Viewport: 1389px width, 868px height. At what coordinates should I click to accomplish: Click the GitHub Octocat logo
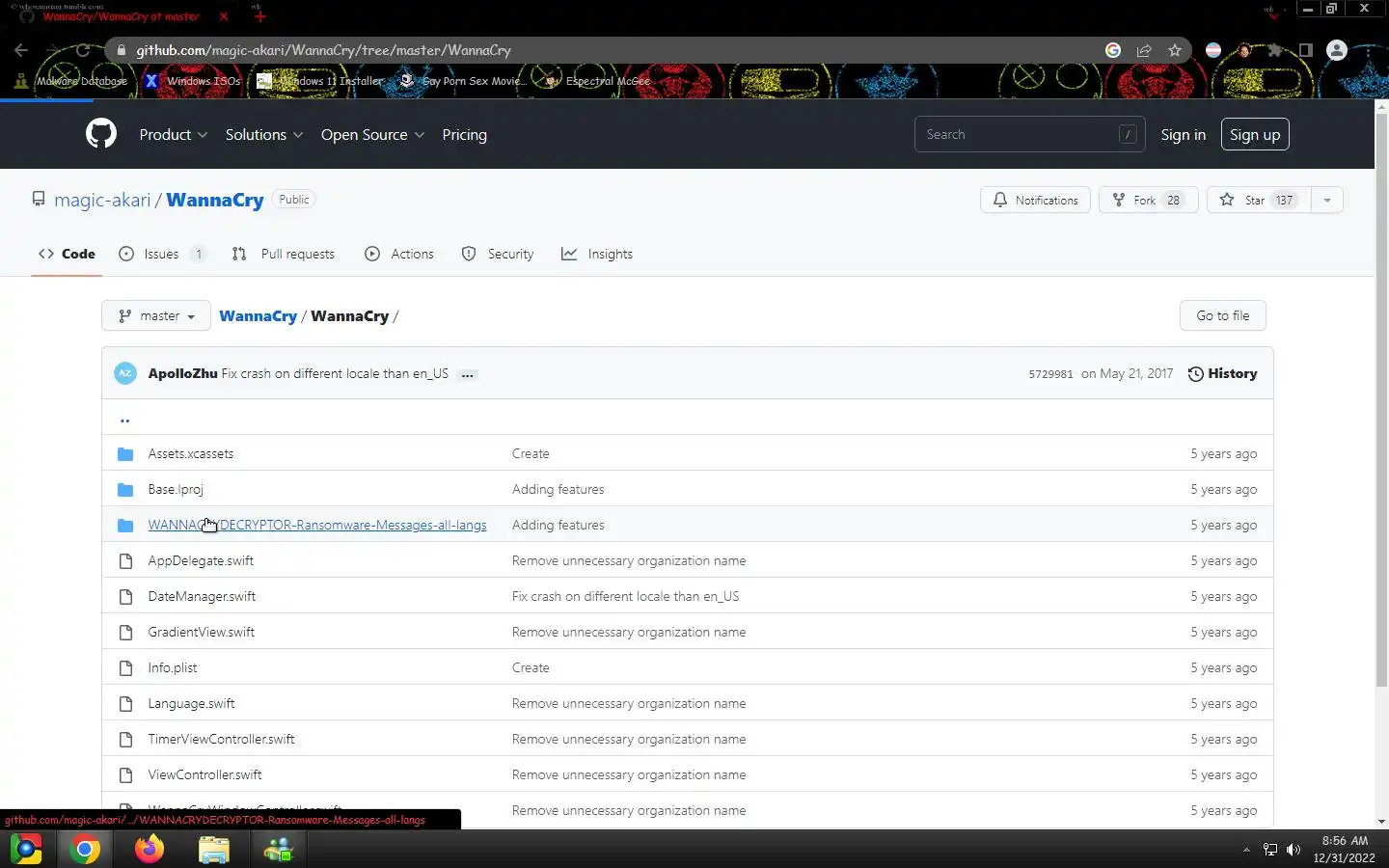click(101, 133)
